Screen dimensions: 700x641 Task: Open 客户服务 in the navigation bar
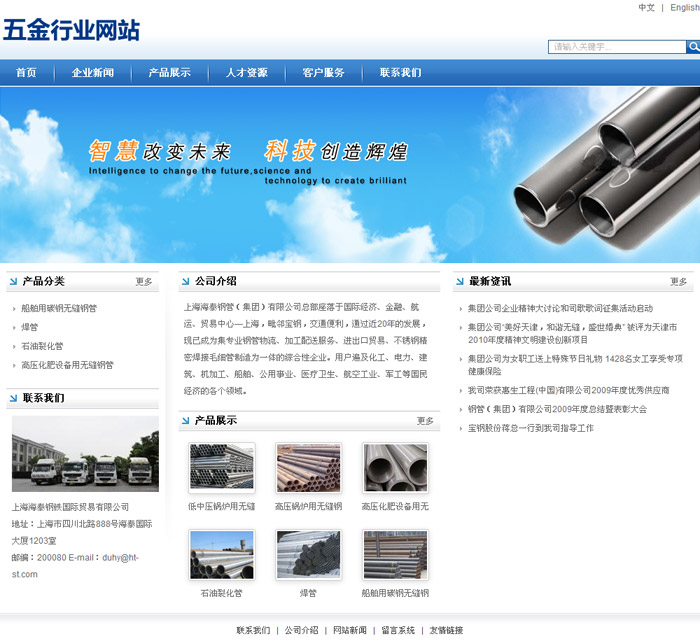pyautogui.click(x=323, y=73)
